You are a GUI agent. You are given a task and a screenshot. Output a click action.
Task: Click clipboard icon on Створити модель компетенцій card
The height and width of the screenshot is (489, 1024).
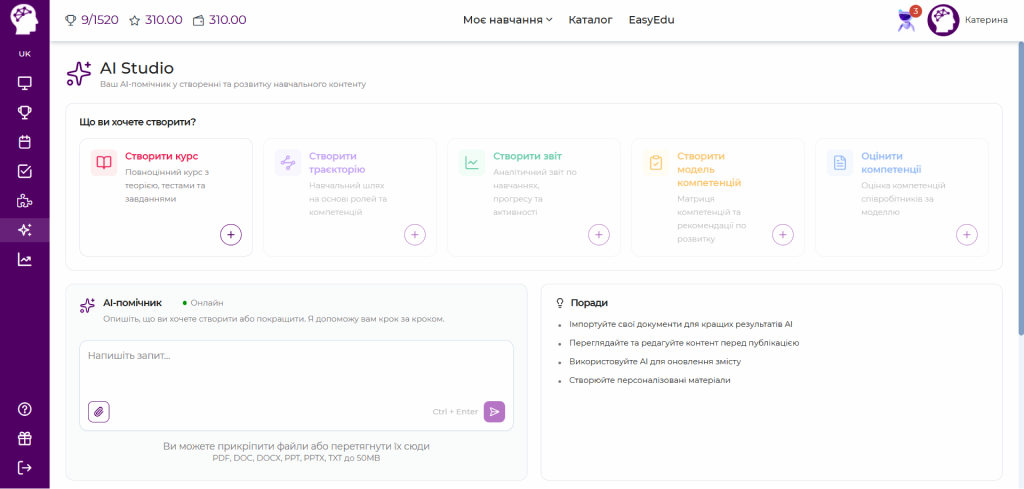tap(656, 163)
